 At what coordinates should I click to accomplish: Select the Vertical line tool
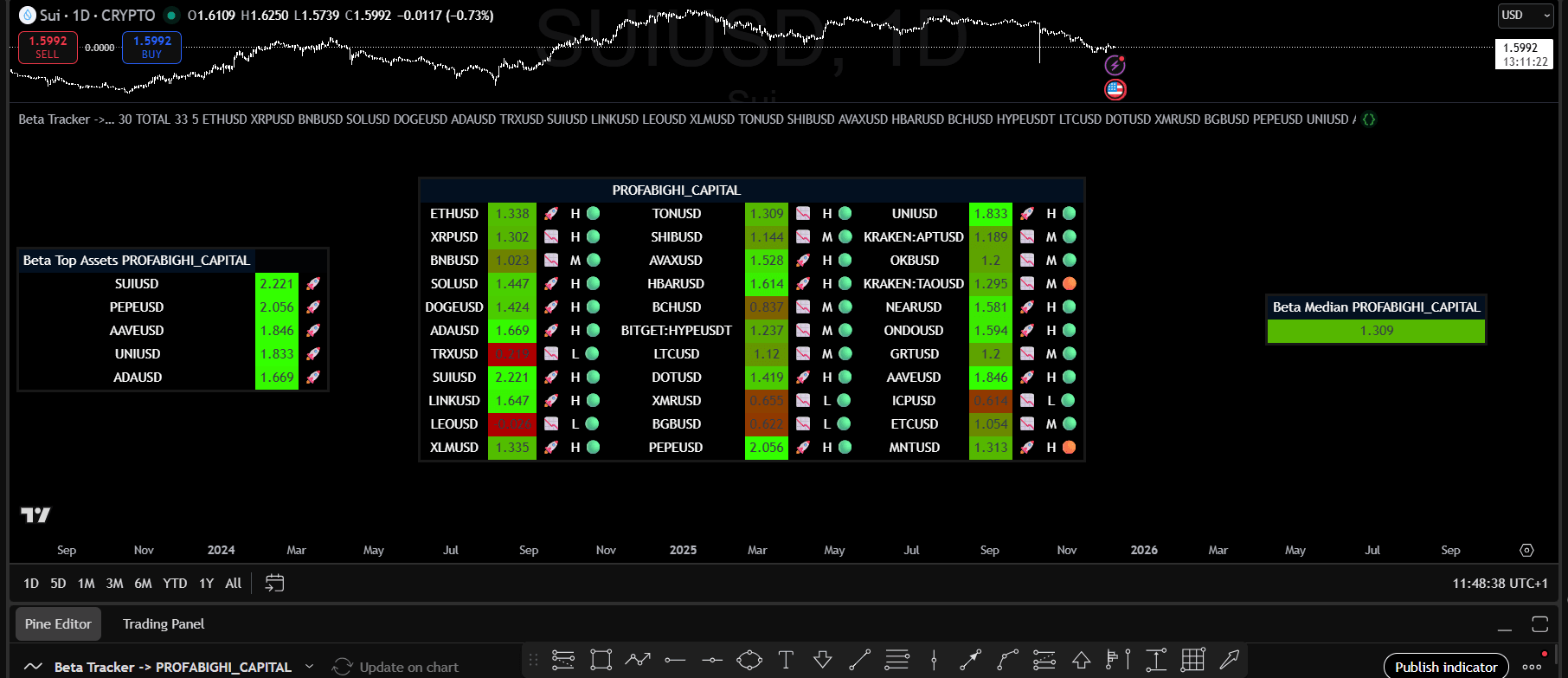(934, 660)
